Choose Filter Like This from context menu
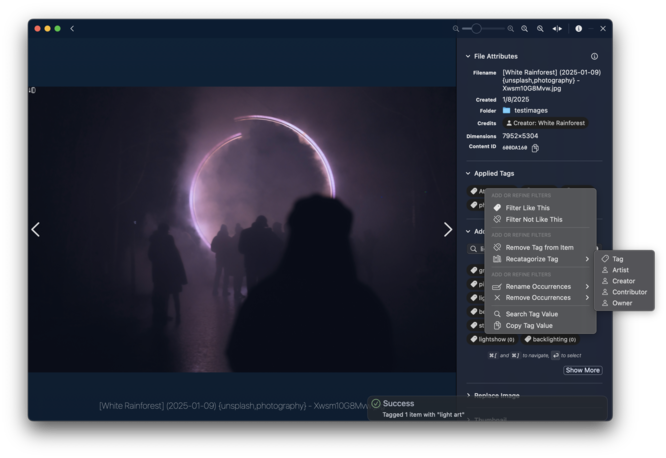 click(540, 208)
